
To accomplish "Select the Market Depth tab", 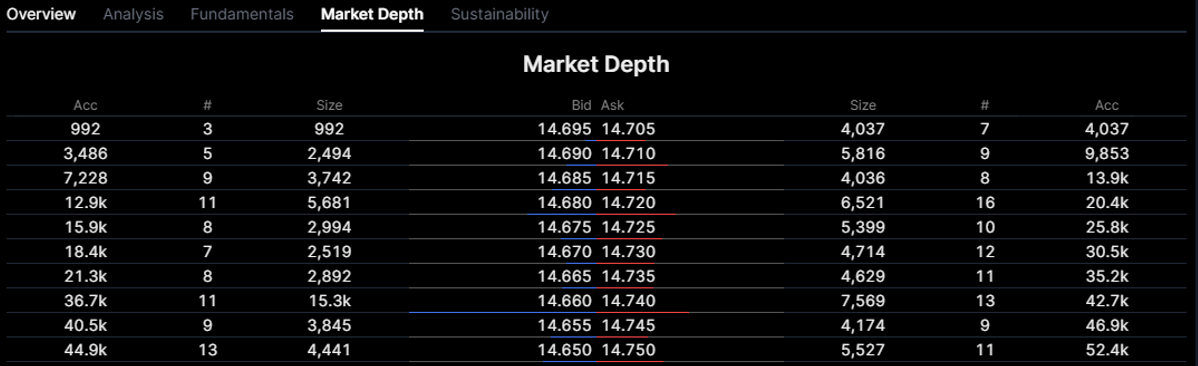I will 372,14.
